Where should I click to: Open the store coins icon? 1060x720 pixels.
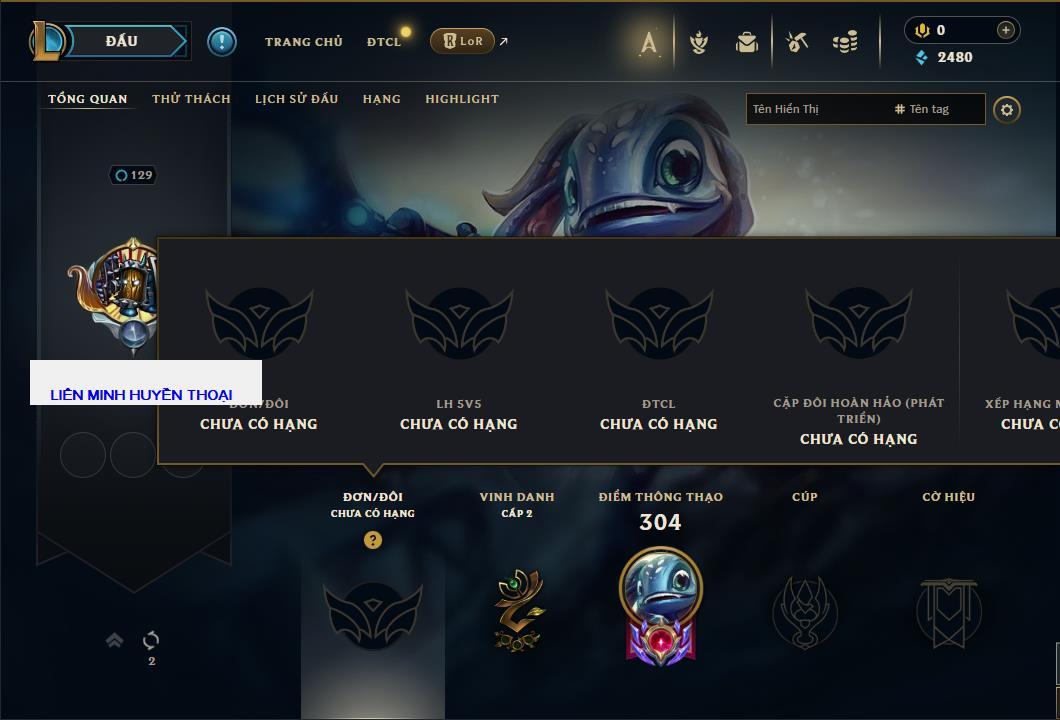click(845, 42)
